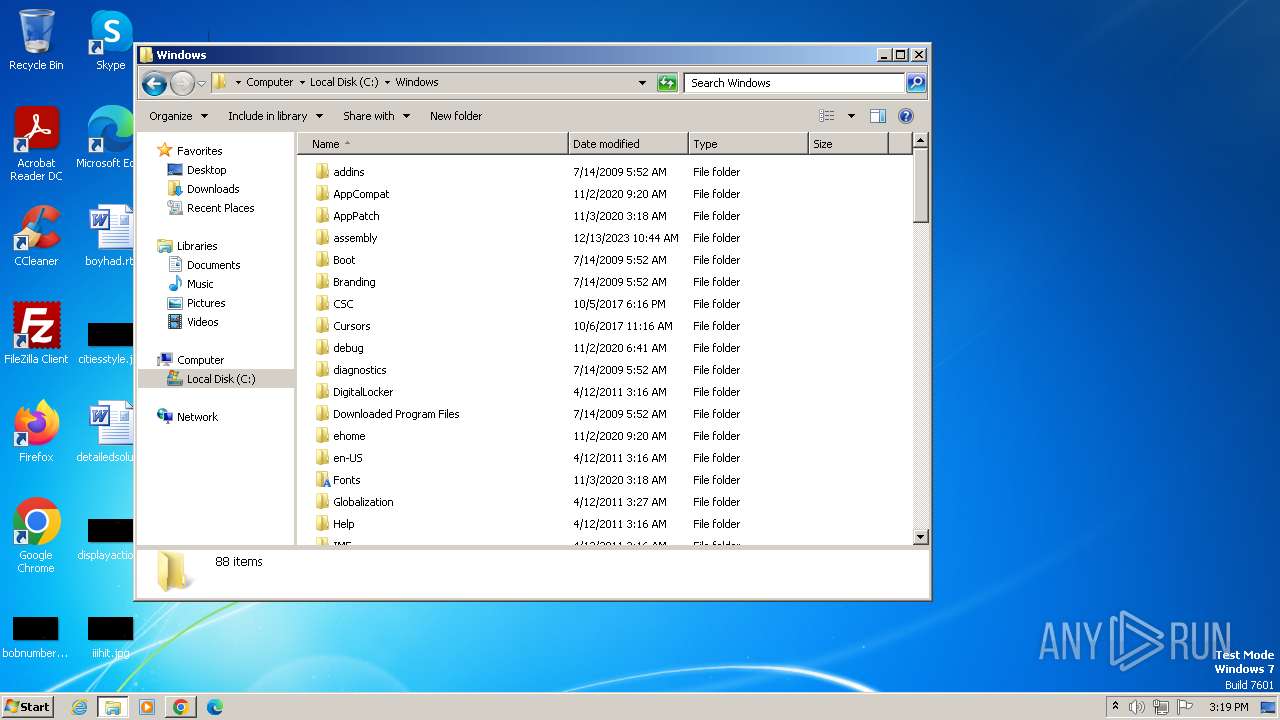This screenshot has width=1280, height=720.
Task: Select Downloads in Favorites sidebar
Action: 212,189
